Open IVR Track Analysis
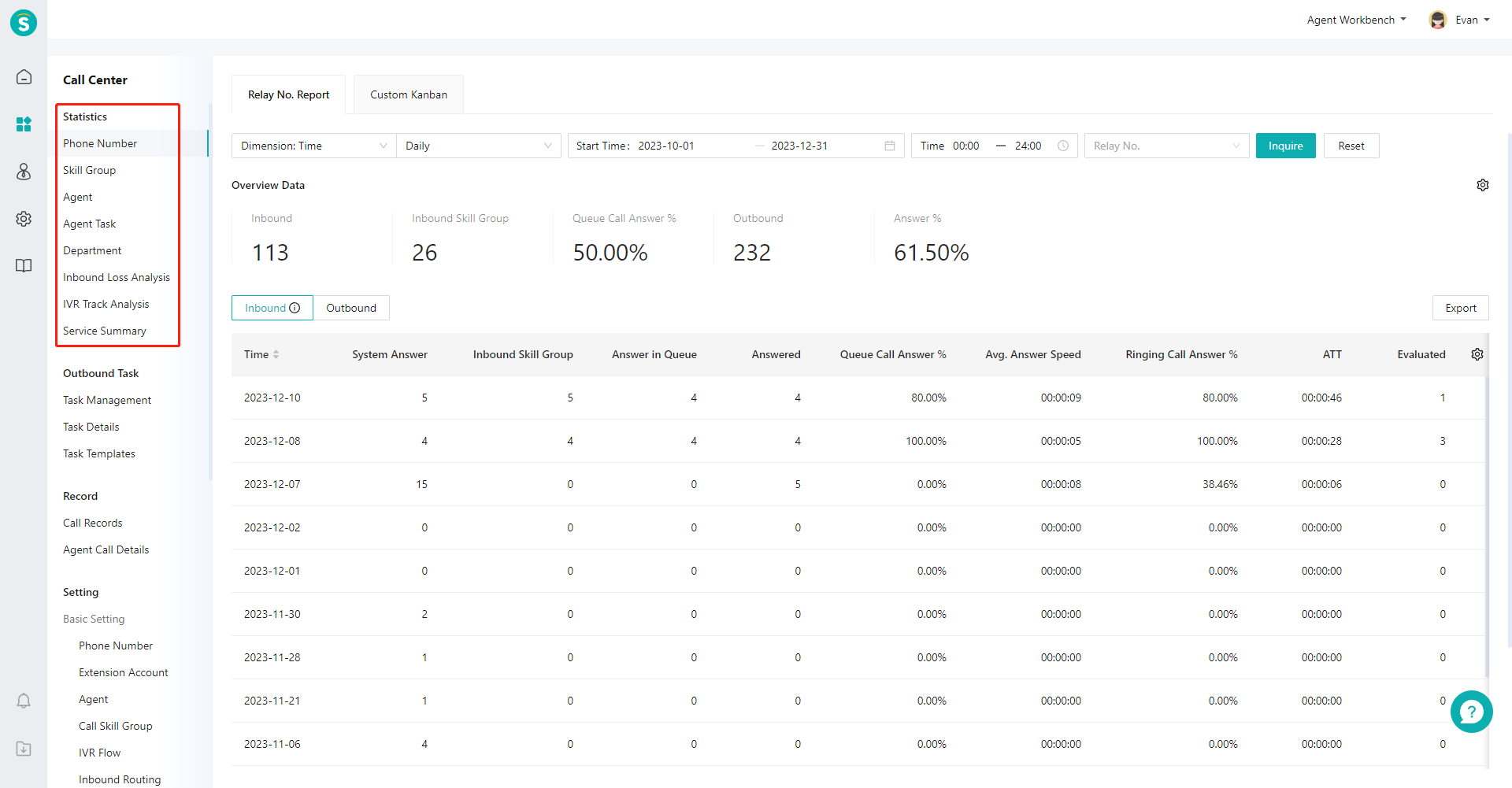The width and height of the screenshot is (1512, 788). tap(106, 304)
